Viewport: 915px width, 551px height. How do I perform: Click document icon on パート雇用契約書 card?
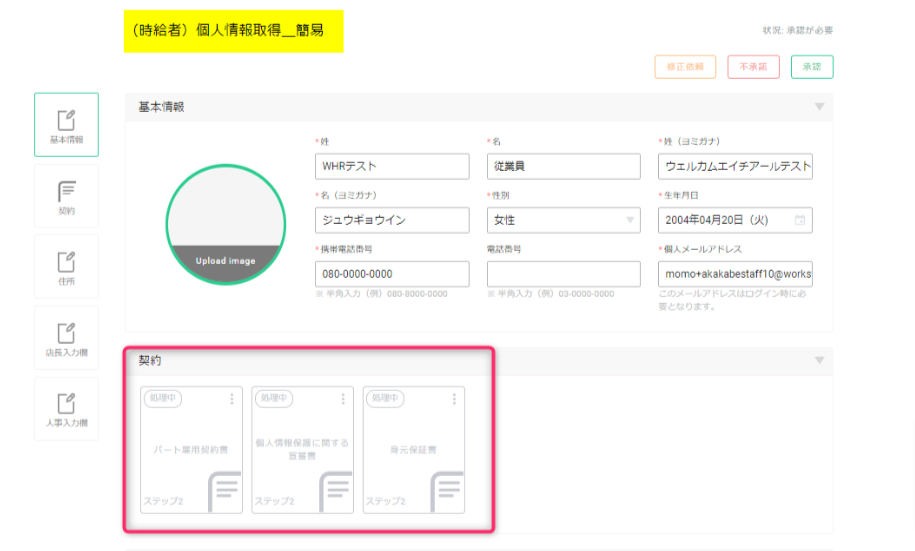click(225, 491)
